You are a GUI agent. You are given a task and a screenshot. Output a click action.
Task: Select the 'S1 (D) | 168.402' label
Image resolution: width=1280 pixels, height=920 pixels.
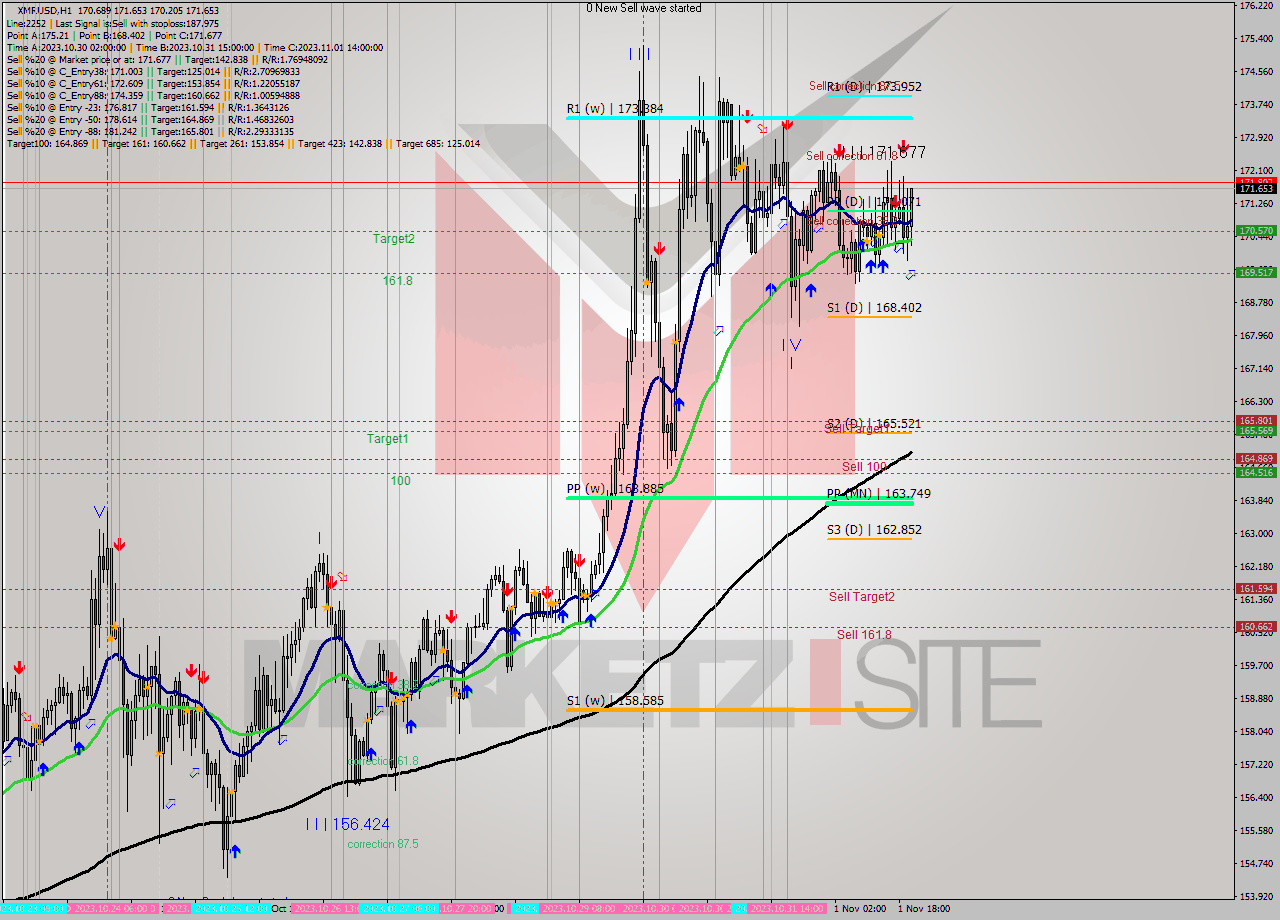[x=874, y=308]
